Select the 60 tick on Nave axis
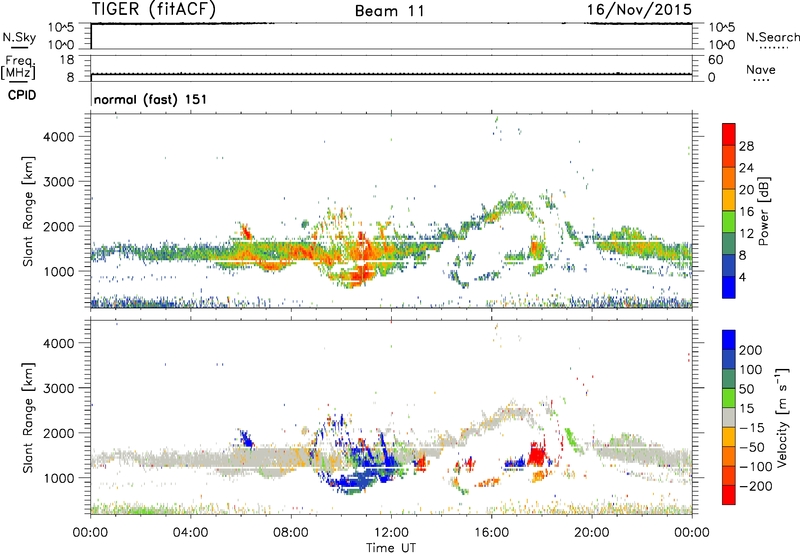This screenshot has width=800, height=554. pyautogui.click(x=715, y=60)
